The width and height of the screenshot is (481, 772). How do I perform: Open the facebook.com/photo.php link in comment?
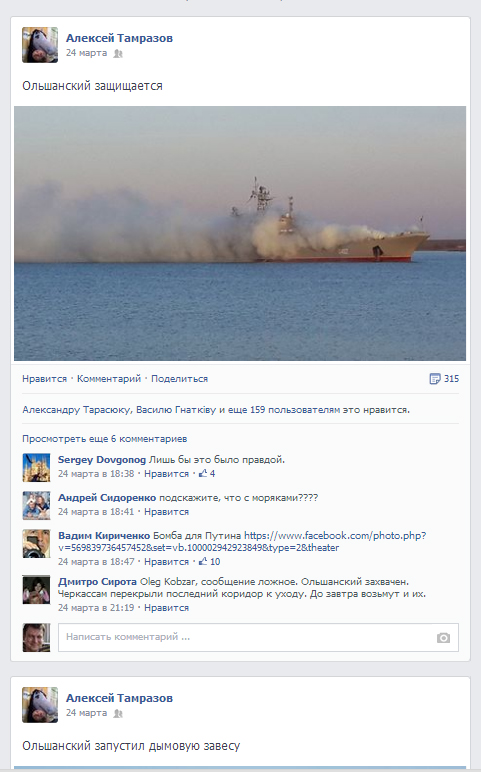(x=242, y=542)
